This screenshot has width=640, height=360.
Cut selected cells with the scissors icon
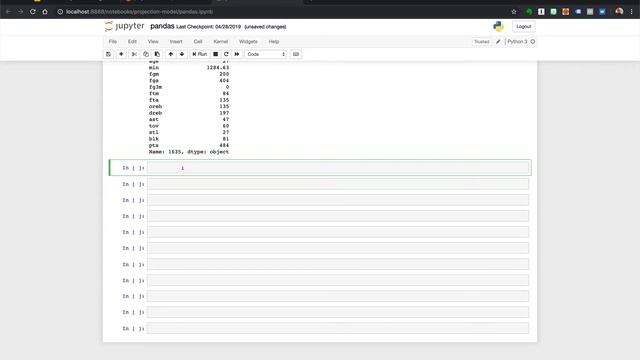(x=134, y=54)
